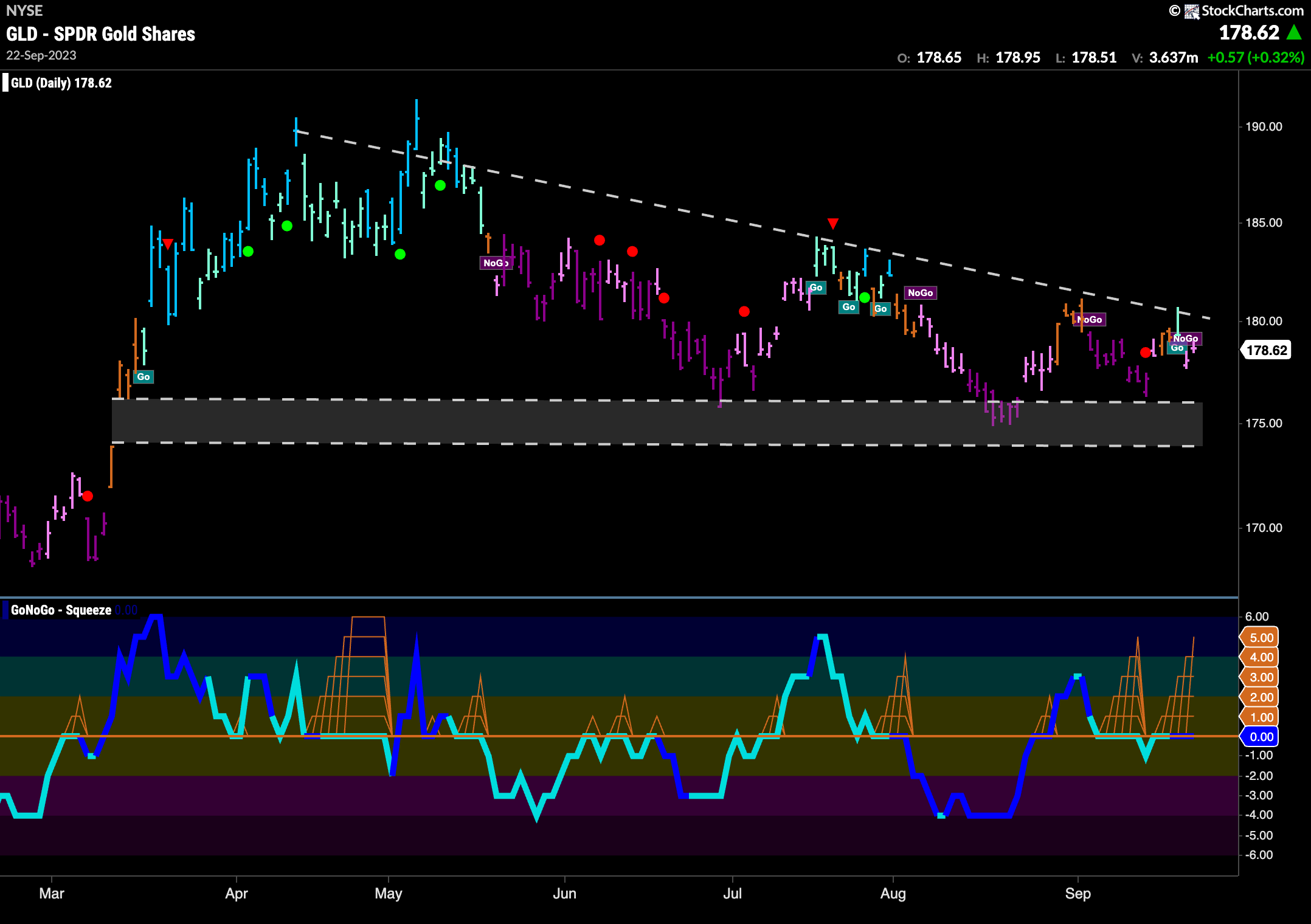Click the Jul label on the time axis
Viewport: 1311px width, 924px height.
pyautogui.click(x=733, y=894)
